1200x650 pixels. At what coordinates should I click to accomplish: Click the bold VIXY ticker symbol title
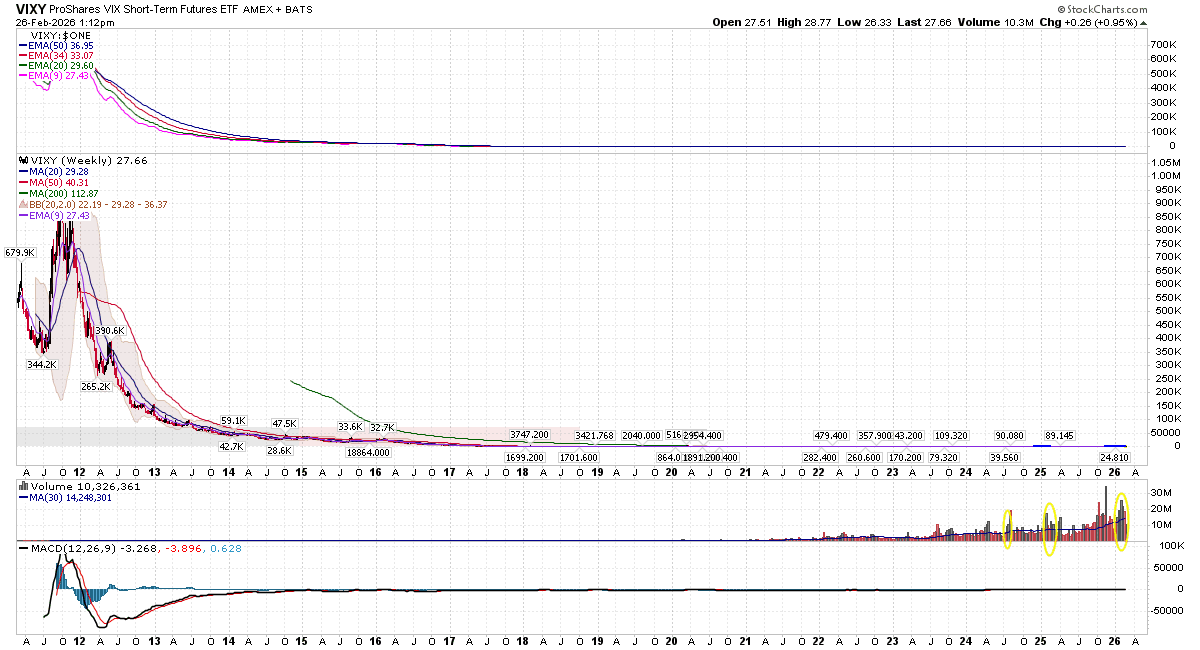(x=31, y=9)
